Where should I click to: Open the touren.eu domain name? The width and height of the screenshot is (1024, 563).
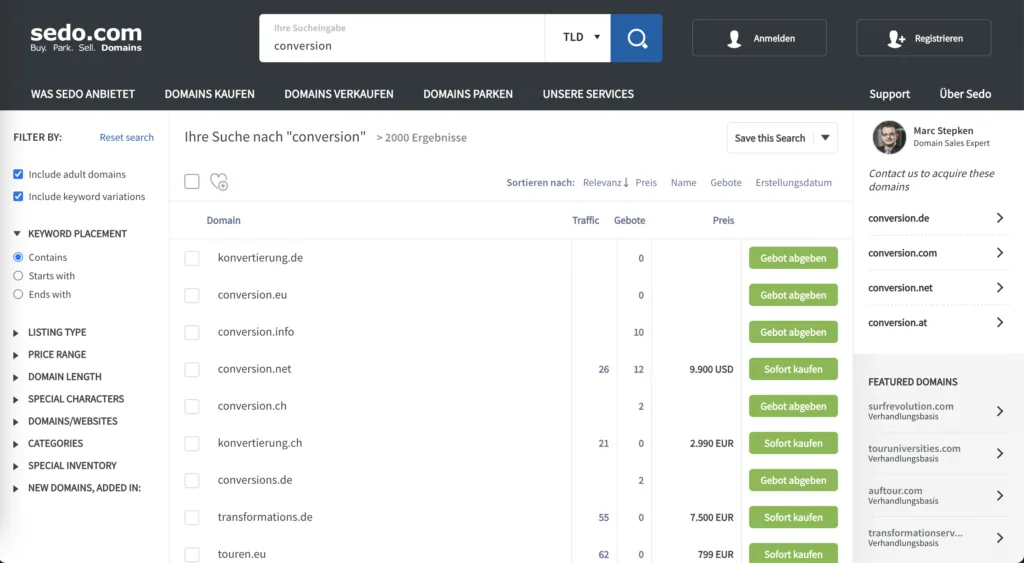pos(242,554)
